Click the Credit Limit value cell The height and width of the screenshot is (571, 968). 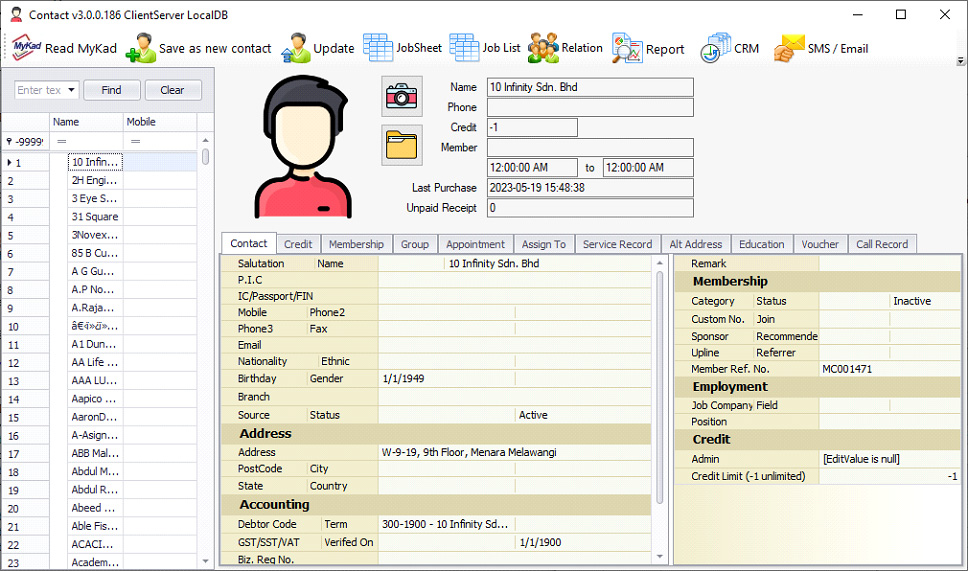point(890,476)
